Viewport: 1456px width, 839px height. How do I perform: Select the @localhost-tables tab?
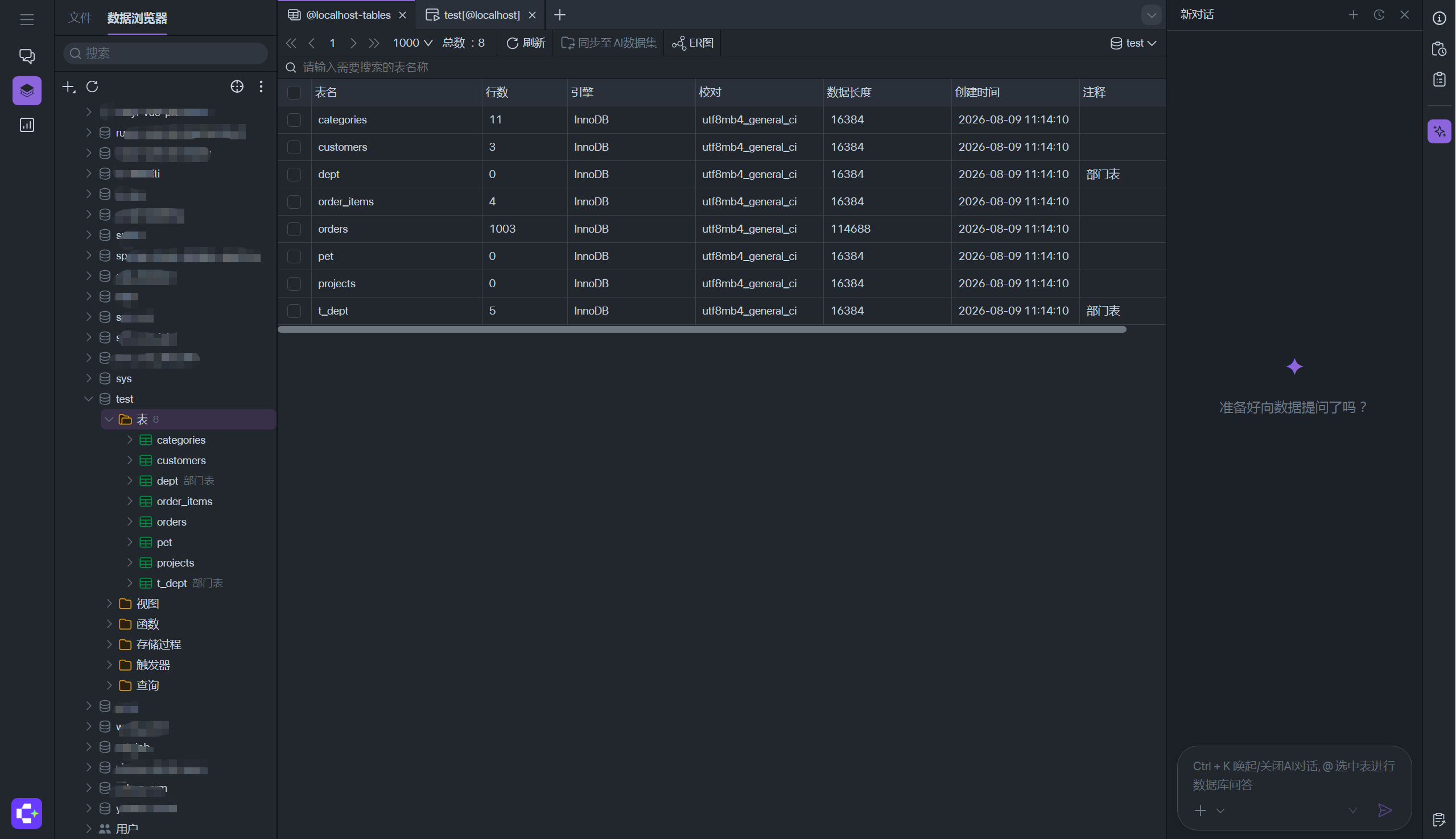(348, 15)
